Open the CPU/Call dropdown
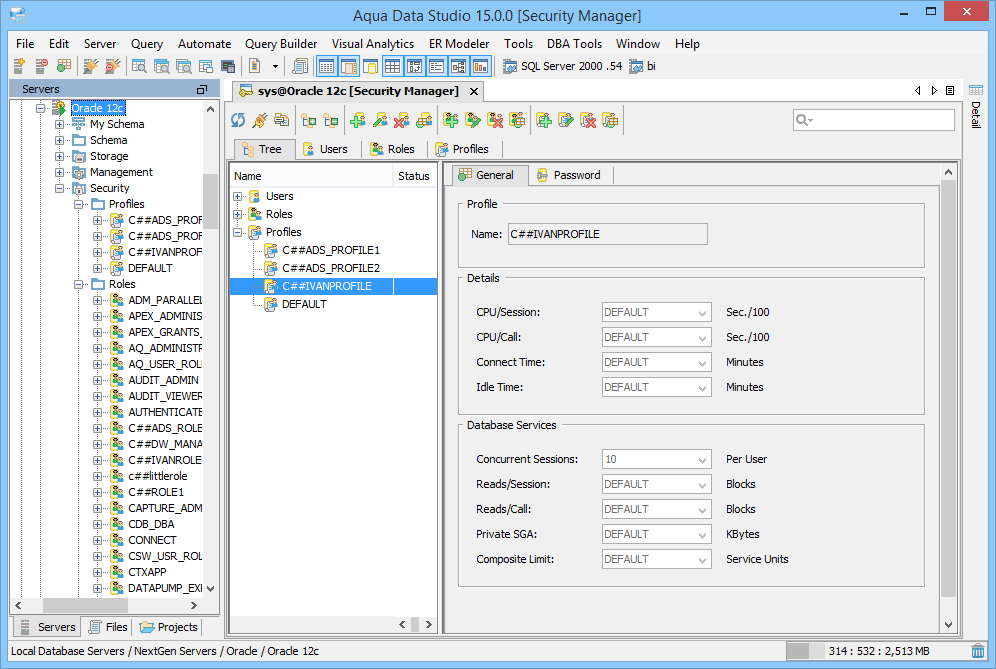Image resolution: width=996 pixels, height=669 pixels. [702, 337]
